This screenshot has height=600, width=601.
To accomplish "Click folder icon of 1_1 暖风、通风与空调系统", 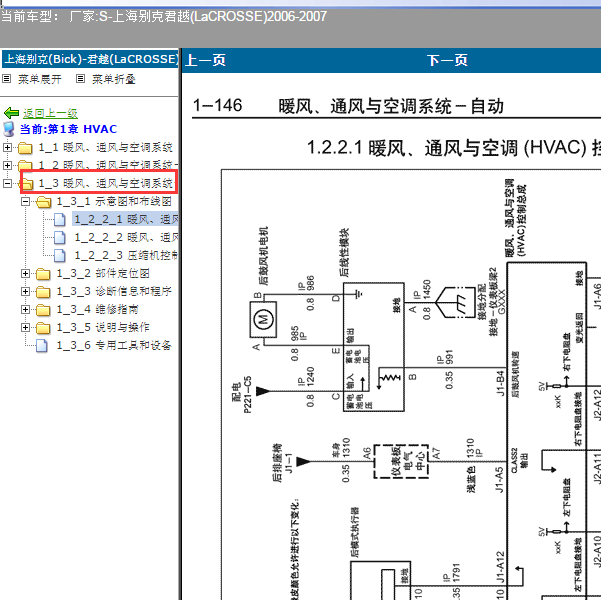I will pos(25,148).
